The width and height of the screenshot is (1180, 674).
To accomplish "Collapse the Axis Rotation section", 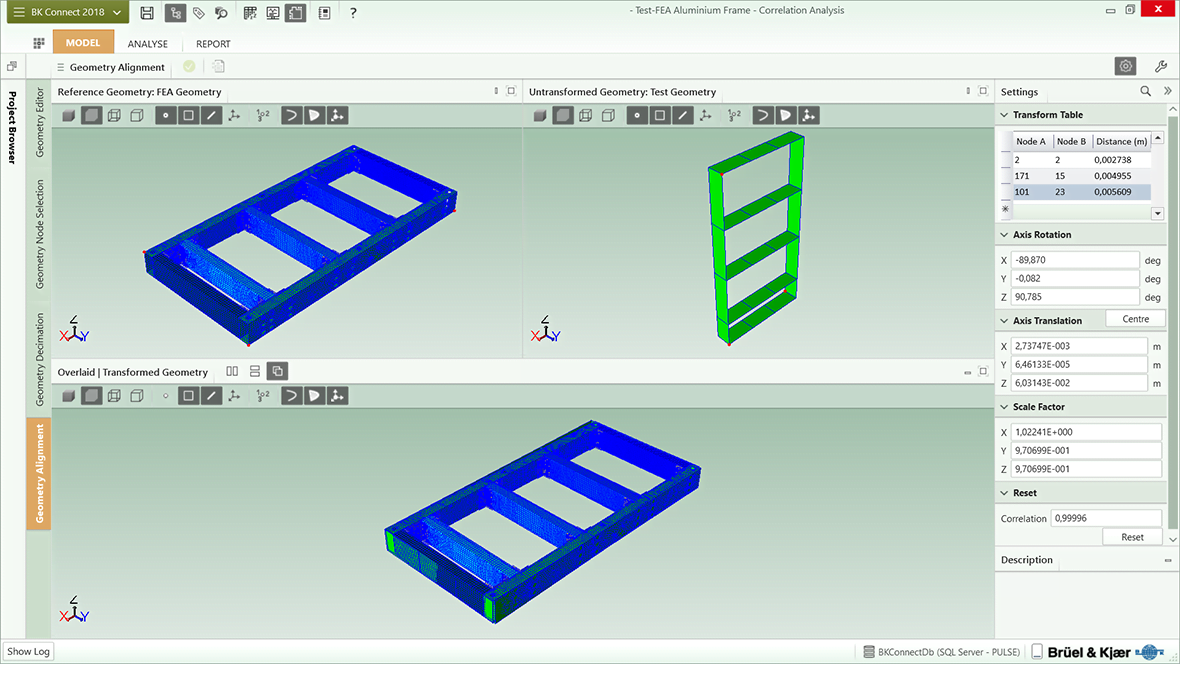I will (1004, 235).
